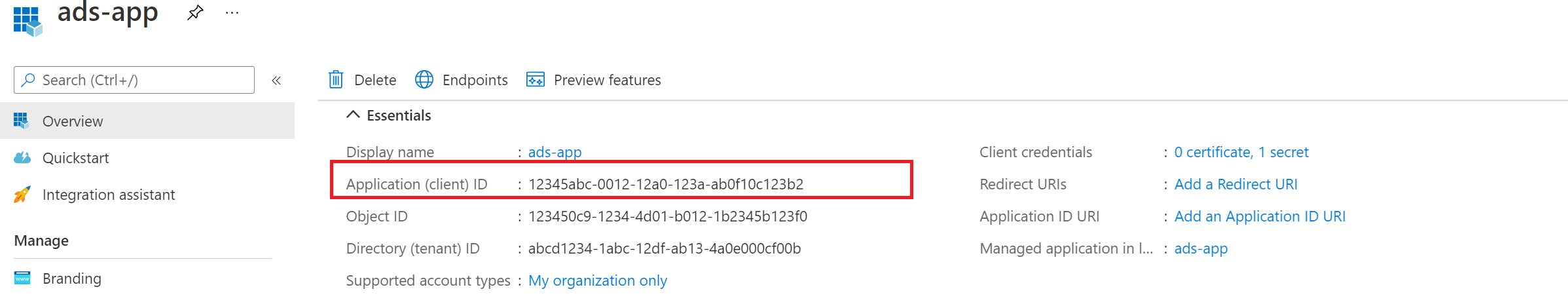Collapse the Essentials section
Viewport: 1568px width, 304px height.
[x=353, y=115]
